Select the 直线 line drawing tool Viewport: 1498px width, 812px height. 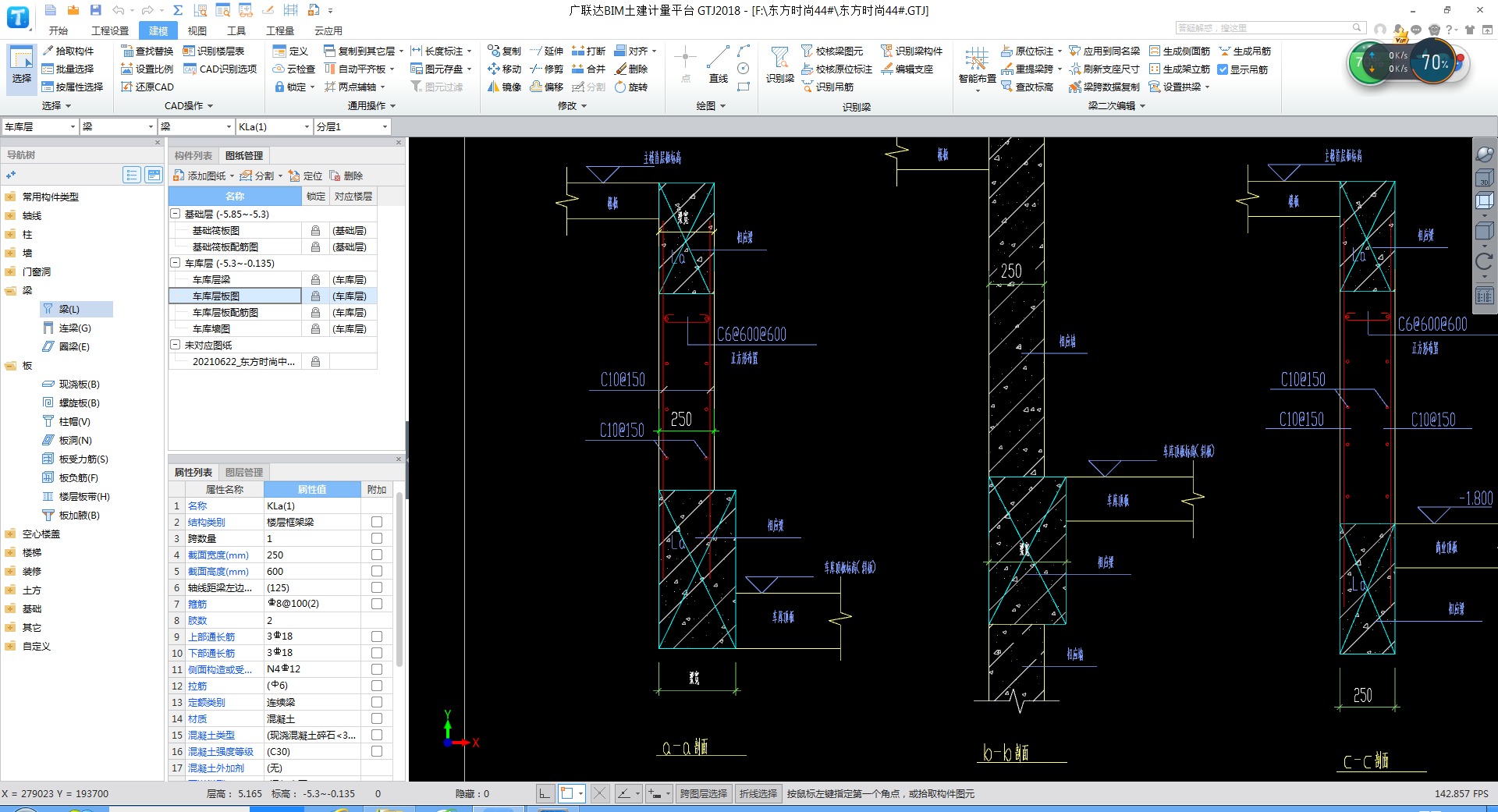click(x=719, y=65)
